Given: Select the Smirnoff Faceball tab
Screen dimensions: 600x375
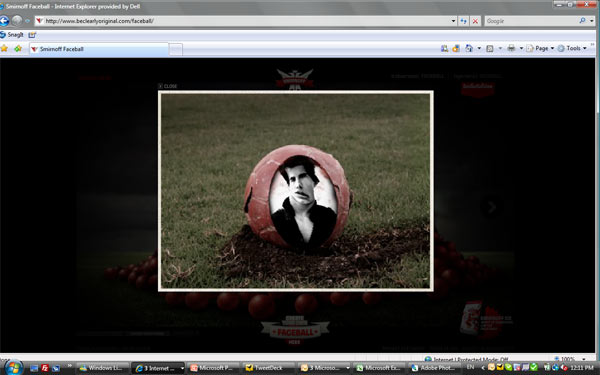Looking at the screenshot, I should (99, 49).
